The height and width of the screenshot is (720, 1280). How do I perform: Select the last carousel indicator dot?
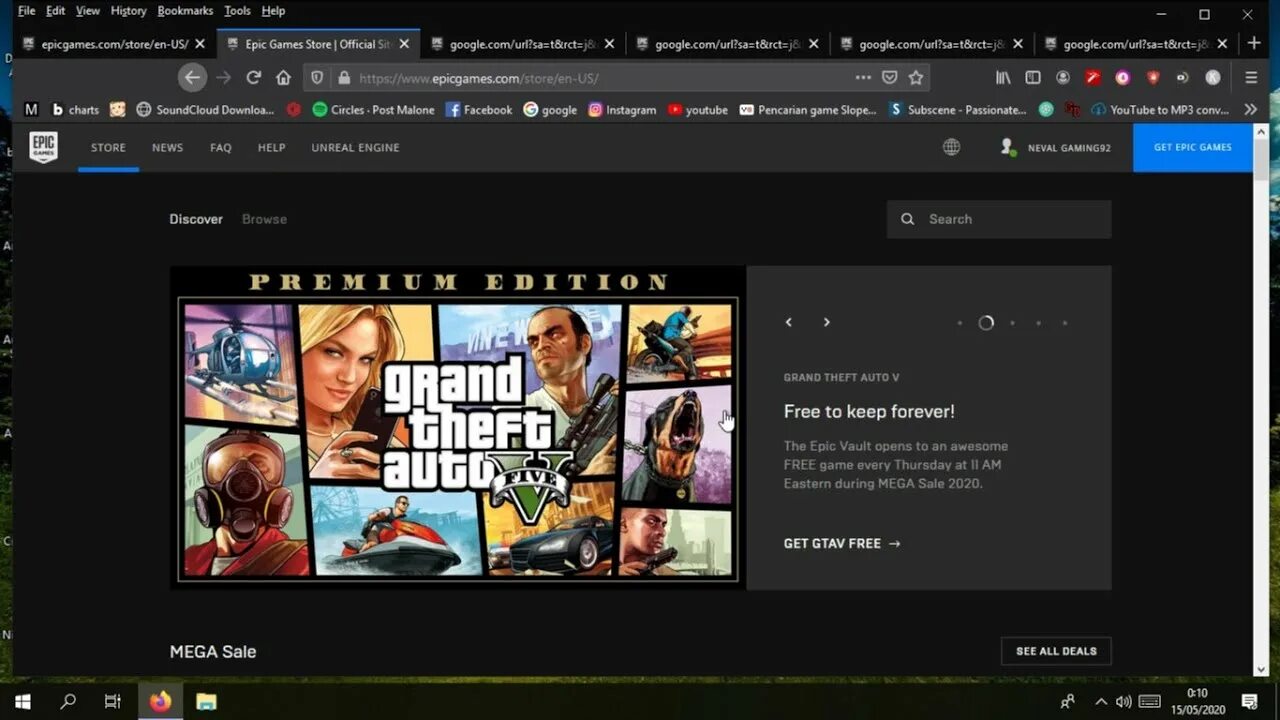click(x=1065, y=323)
